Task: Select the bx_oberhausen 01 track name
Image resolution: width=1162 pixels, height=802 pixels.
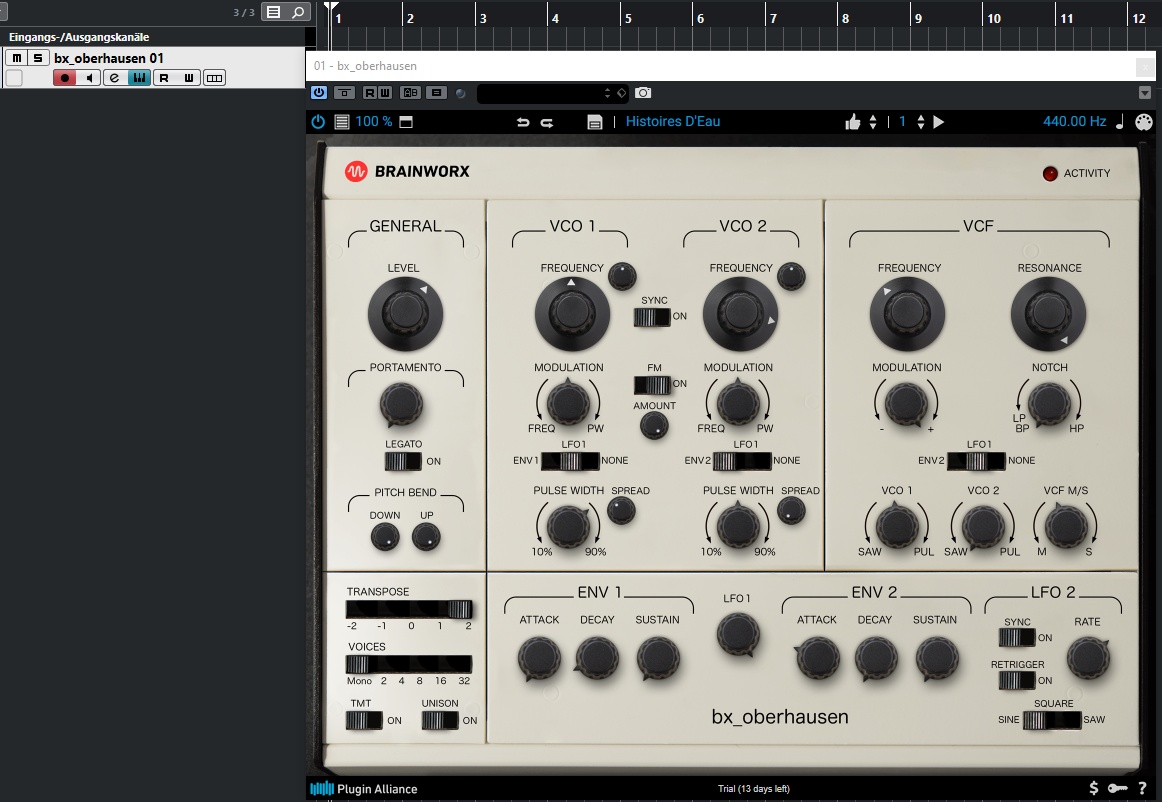Action: click(109, 58)
